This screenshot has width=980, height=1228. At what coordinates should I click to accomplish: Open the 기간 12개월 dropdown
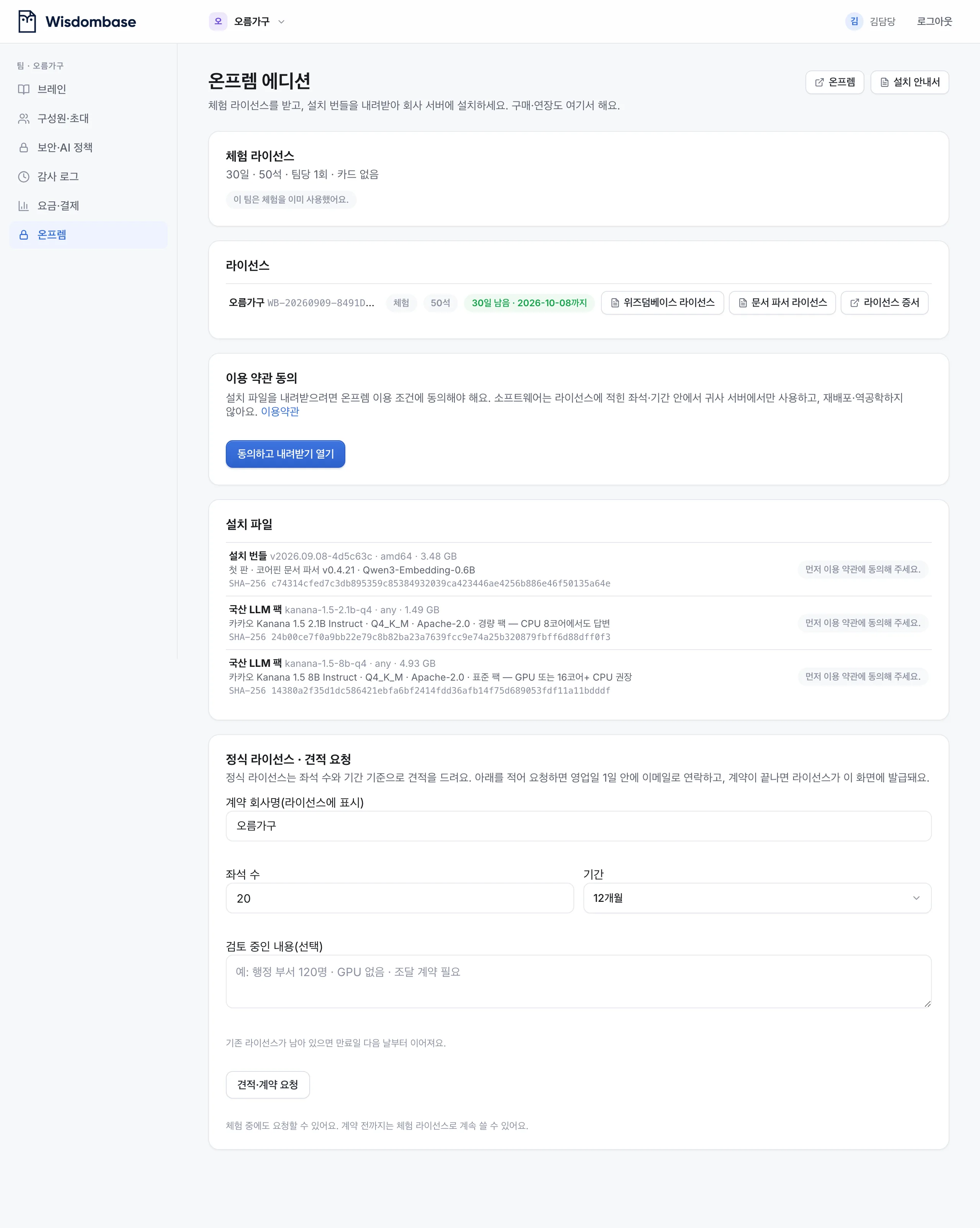(757, 898)
